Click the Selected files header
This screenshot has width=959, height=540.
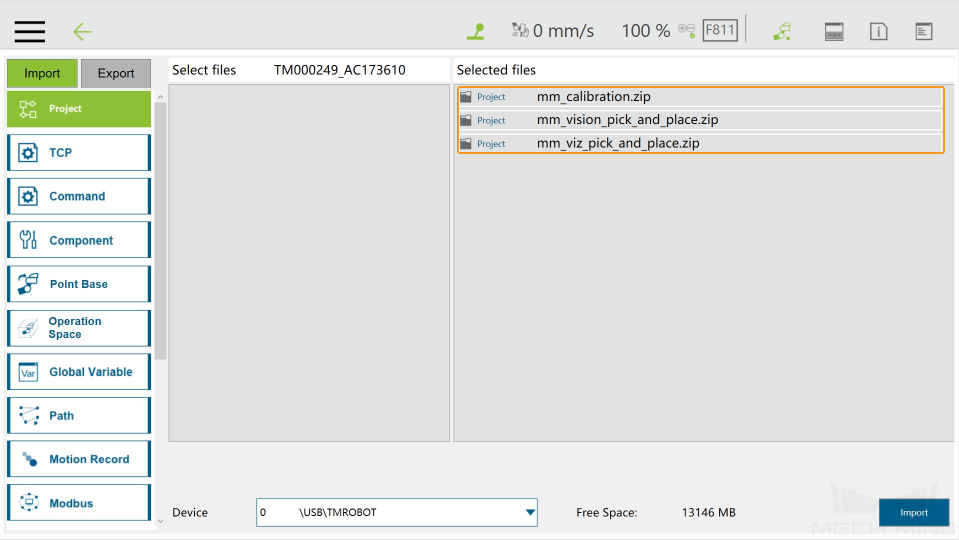tap(496, 70)
